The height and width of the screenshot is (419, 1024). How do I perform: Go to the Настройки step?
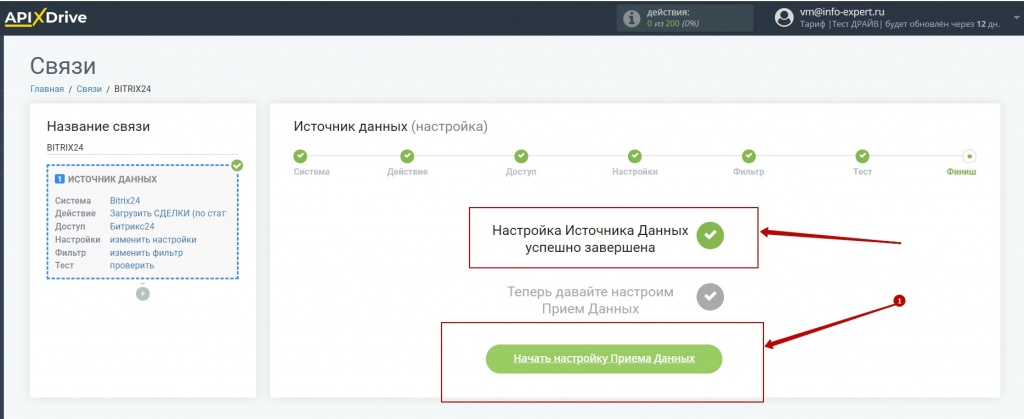click(x=635, y=156)
